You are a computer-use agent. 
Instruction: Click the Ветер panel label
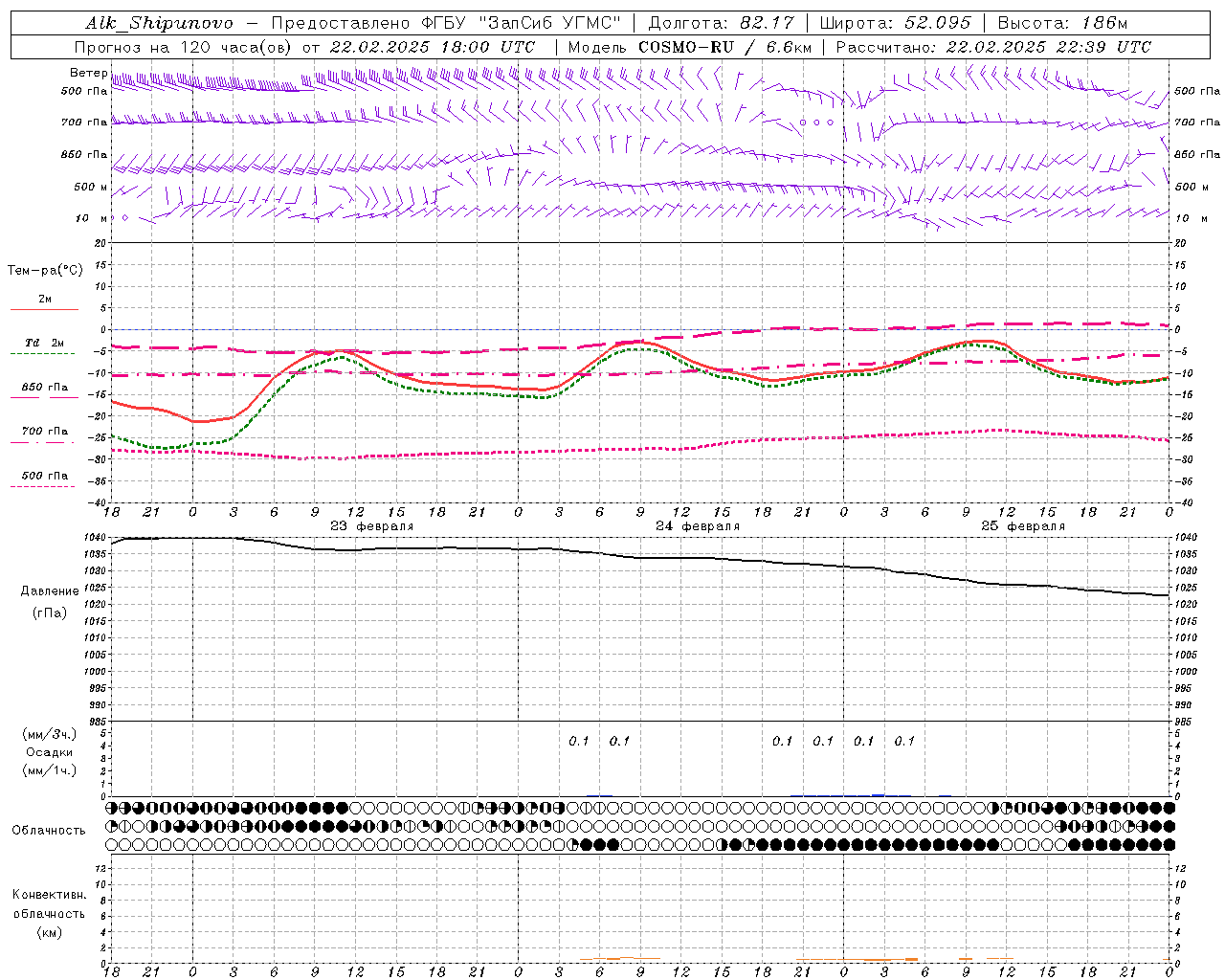(x=88, y=73)
